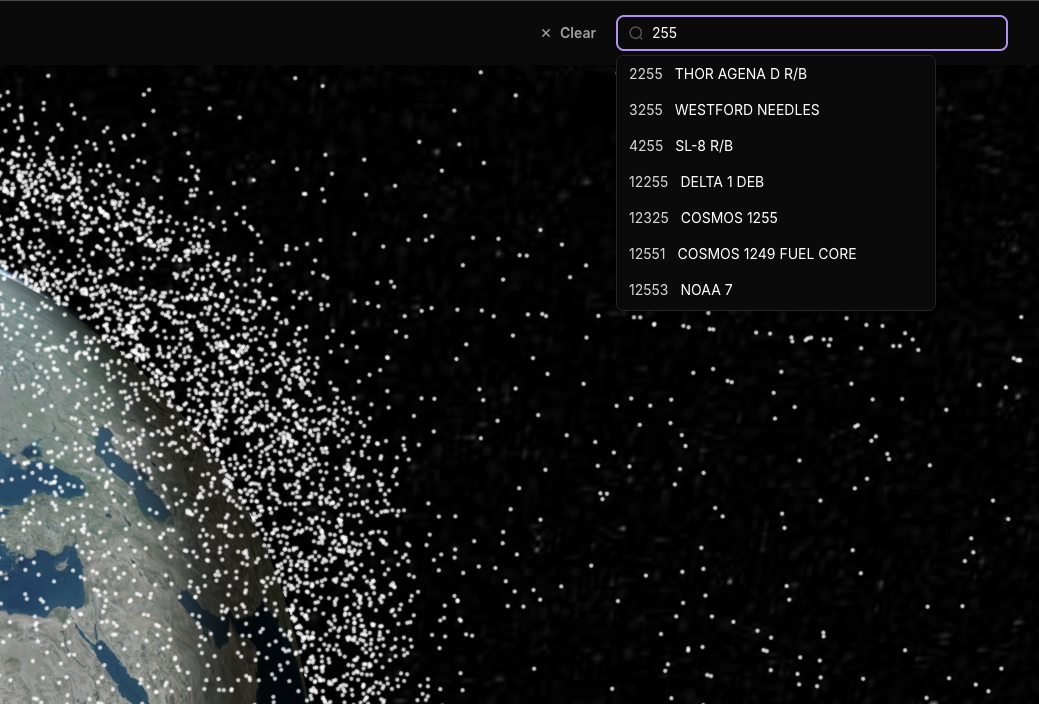Choose SL-8 R/B from results
1039x704 pixels.
click(776, 146)
